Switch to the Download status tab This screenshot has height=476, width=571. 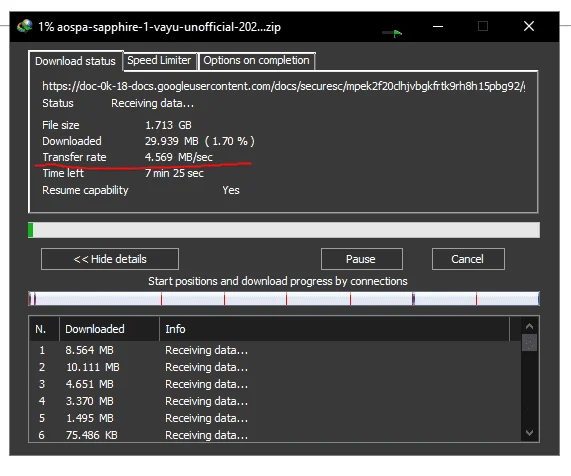[75, 61]
